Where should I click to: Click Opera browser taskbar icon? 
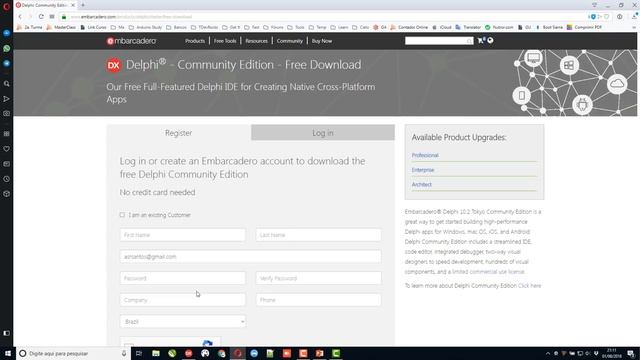[x=238, y=353]
